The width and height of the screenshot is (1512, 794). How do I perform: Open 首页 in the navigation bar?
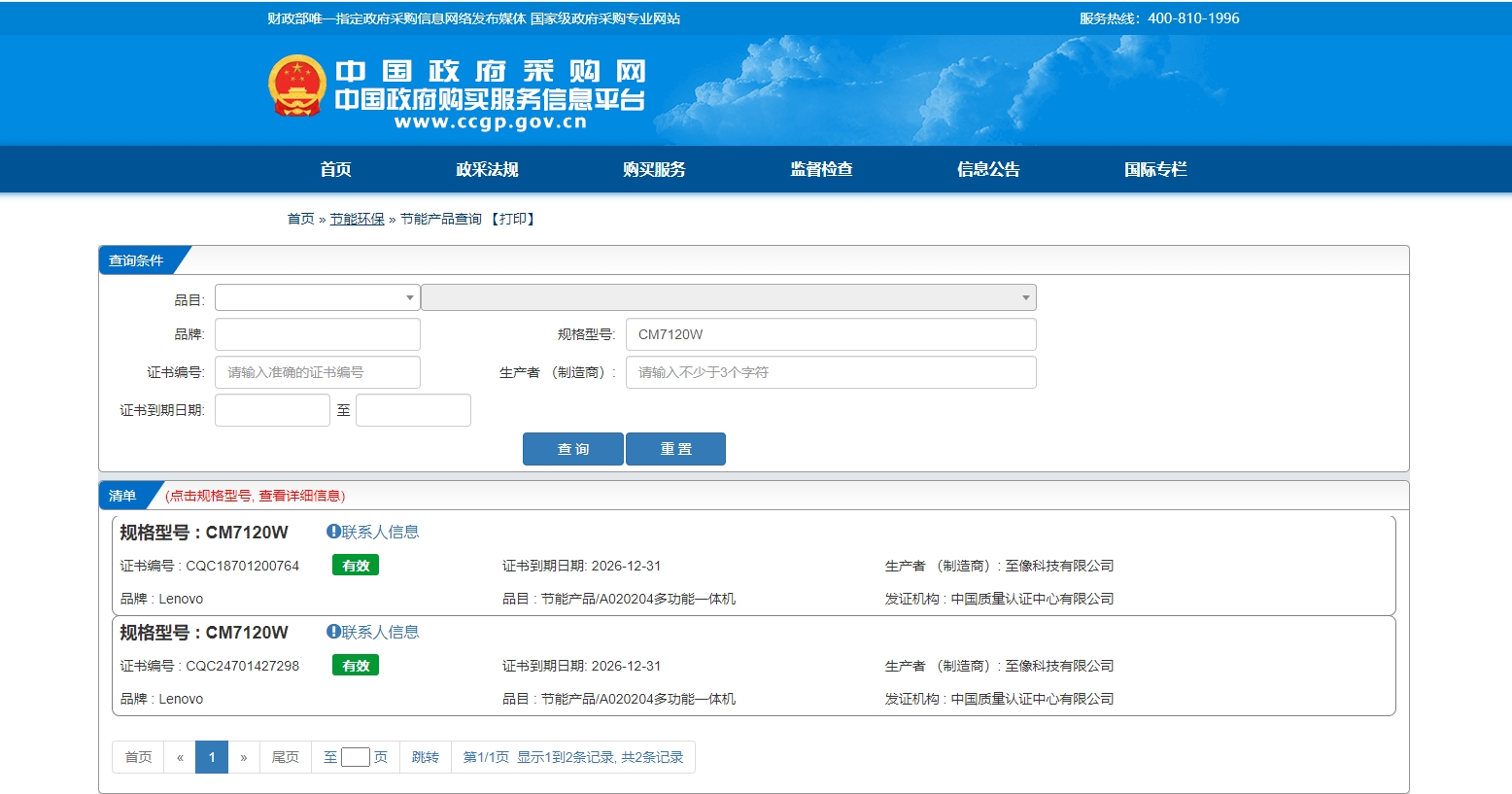point(335,169)
